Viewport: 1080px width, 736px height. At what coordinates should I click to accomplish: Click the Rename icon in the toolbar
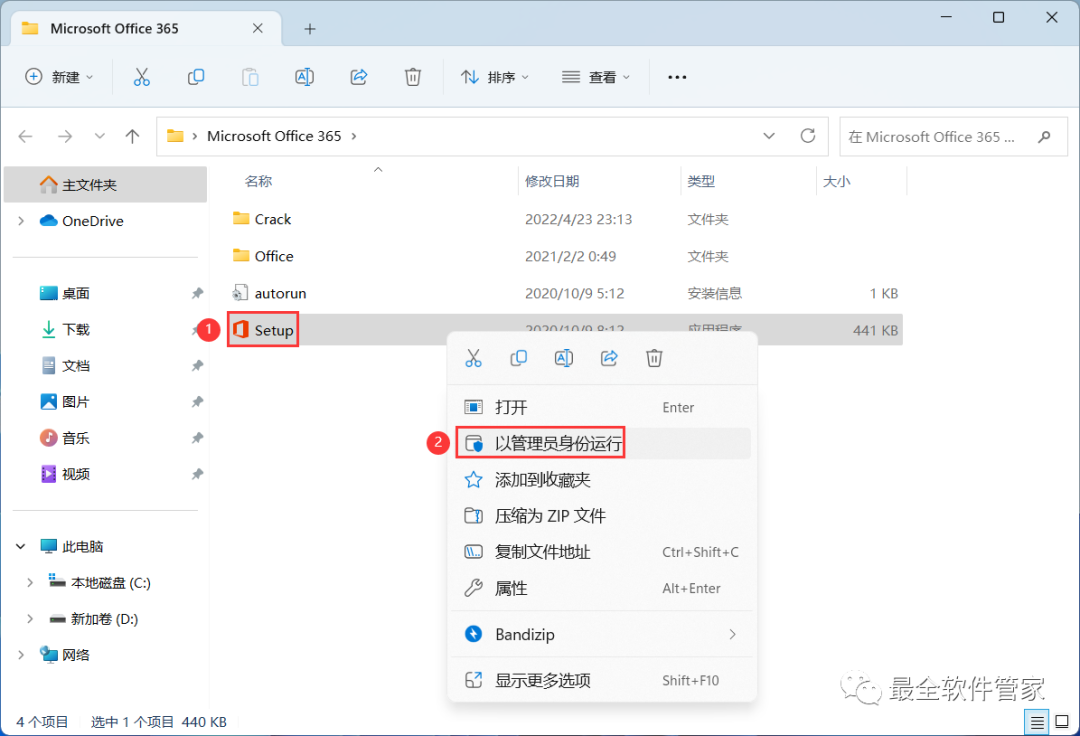pos(304,77)
